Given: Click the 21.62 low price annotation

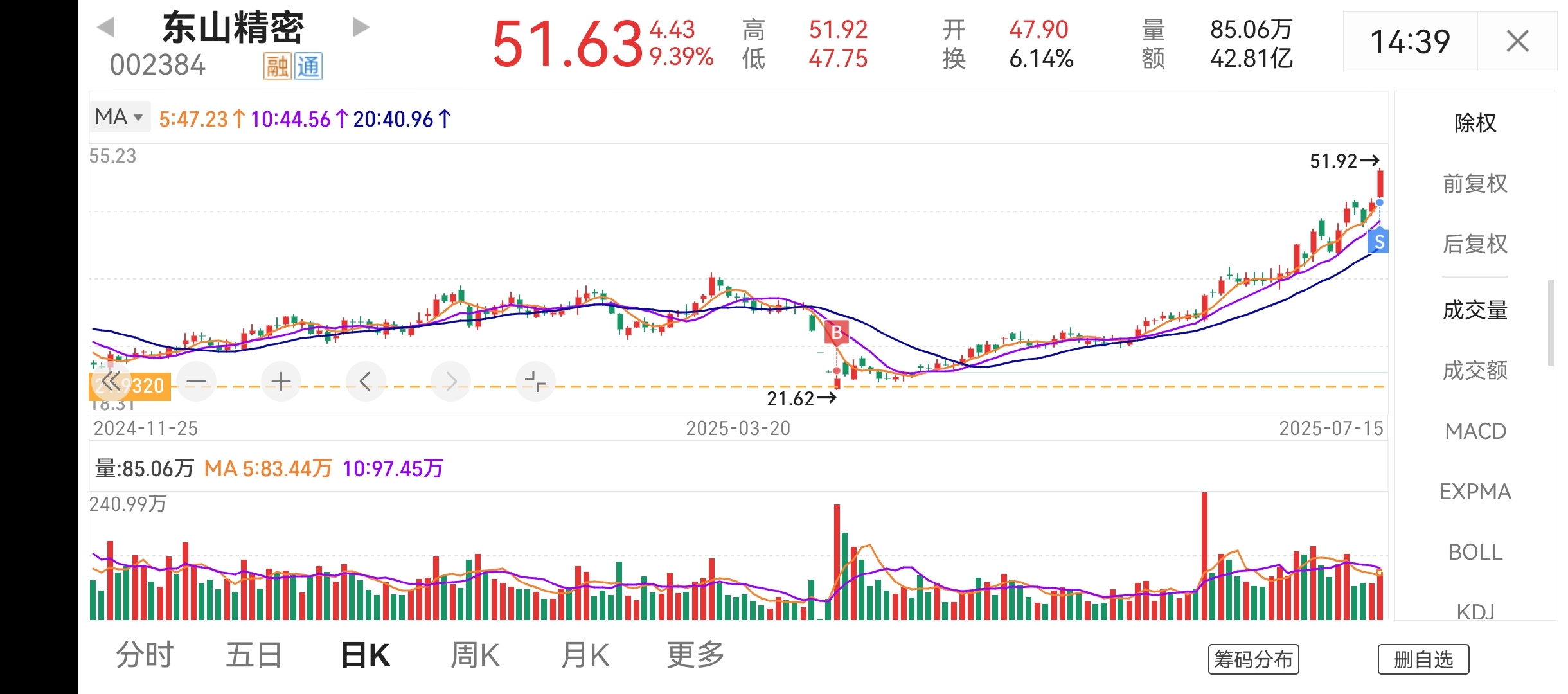Looking at the screenshot, I should pyautogui.click(x=801, y=398).
